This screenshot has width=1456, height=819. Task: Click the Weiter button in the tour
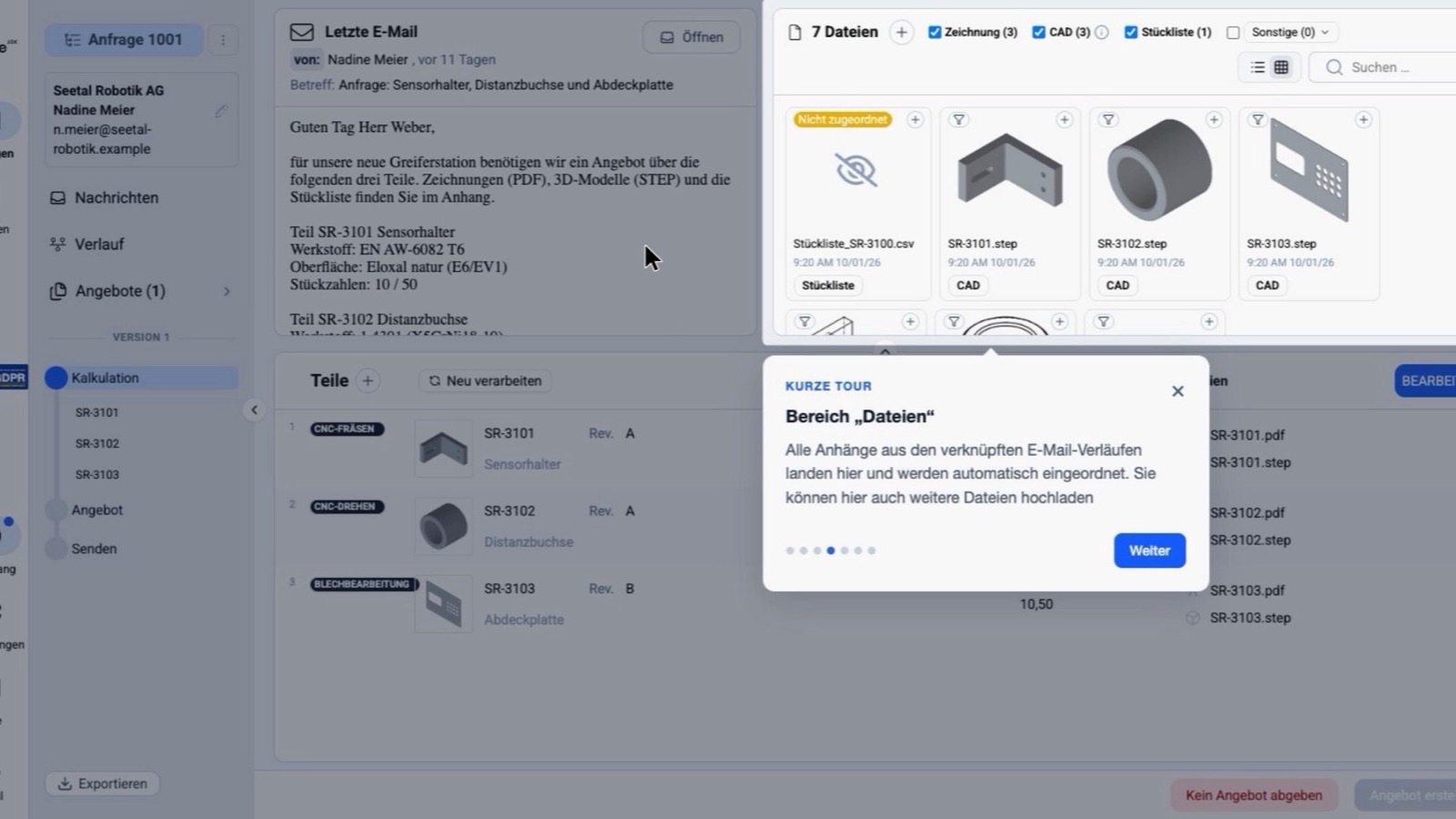click(1149, 551)
